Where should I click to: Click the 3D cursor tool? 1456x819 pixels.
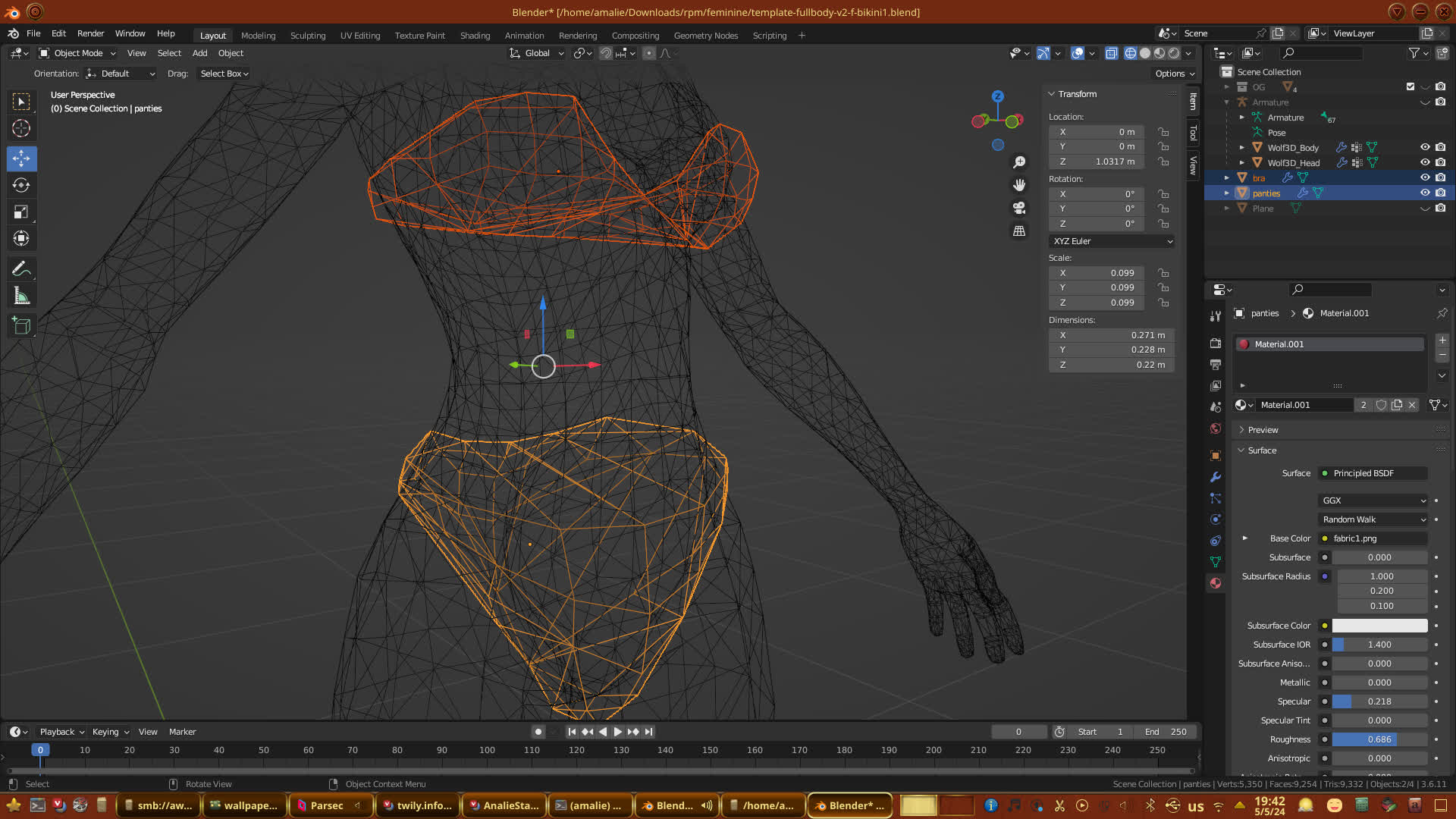21,128
